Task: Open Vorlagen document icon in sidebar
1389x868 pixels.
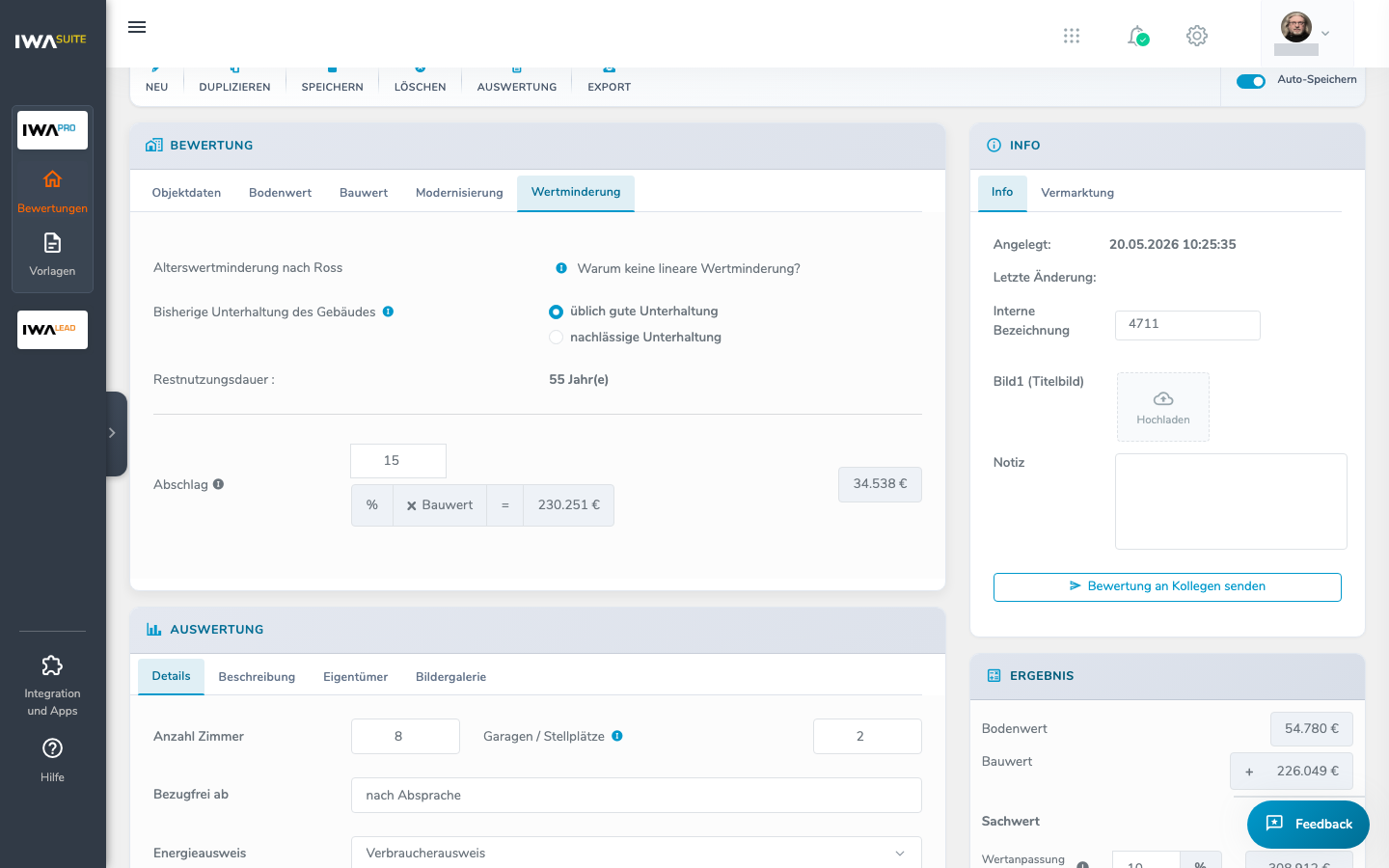Action: tap(52, 243)
